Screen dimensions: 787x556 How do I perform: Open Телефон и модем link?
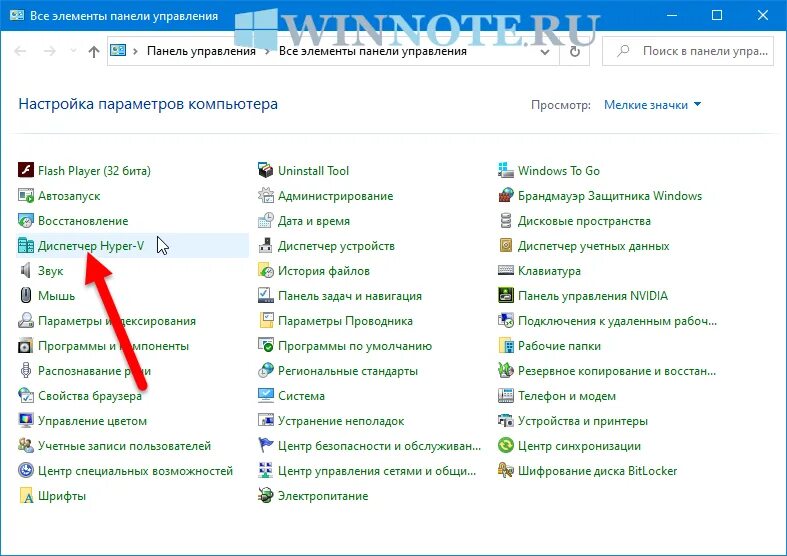tap(567, 396)
